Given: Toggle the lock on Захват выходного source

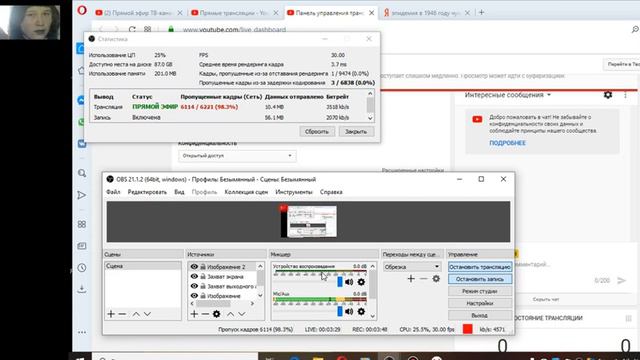Looking at the screenshot, I should [203, 286].
